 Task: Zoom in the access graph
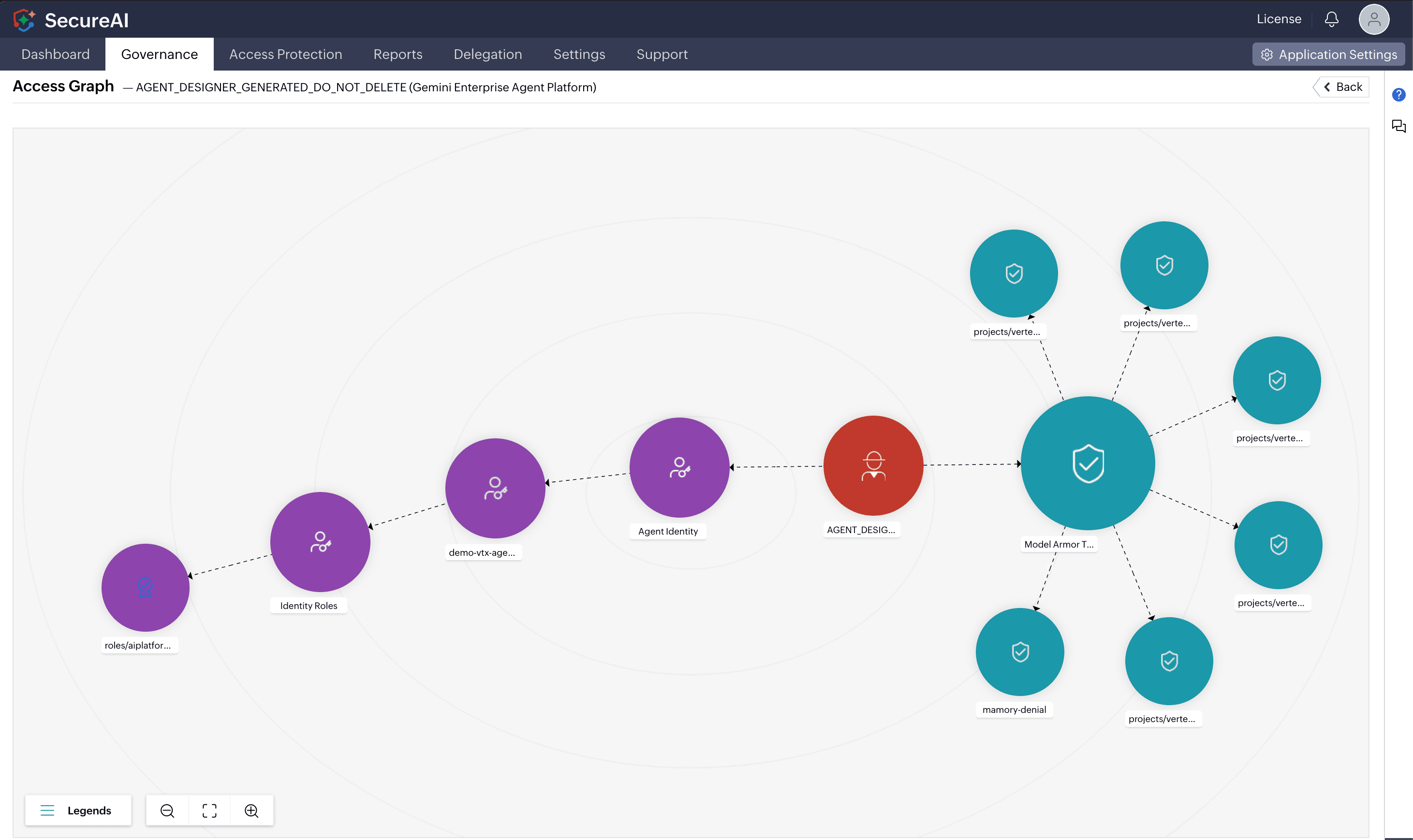[251, 811]
